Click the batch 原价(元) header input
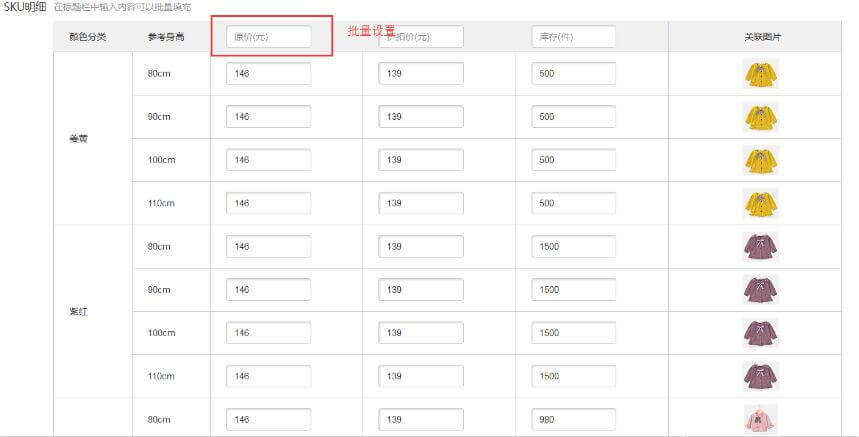This screenshot has width=859, height=437. (x=268, y=37)
